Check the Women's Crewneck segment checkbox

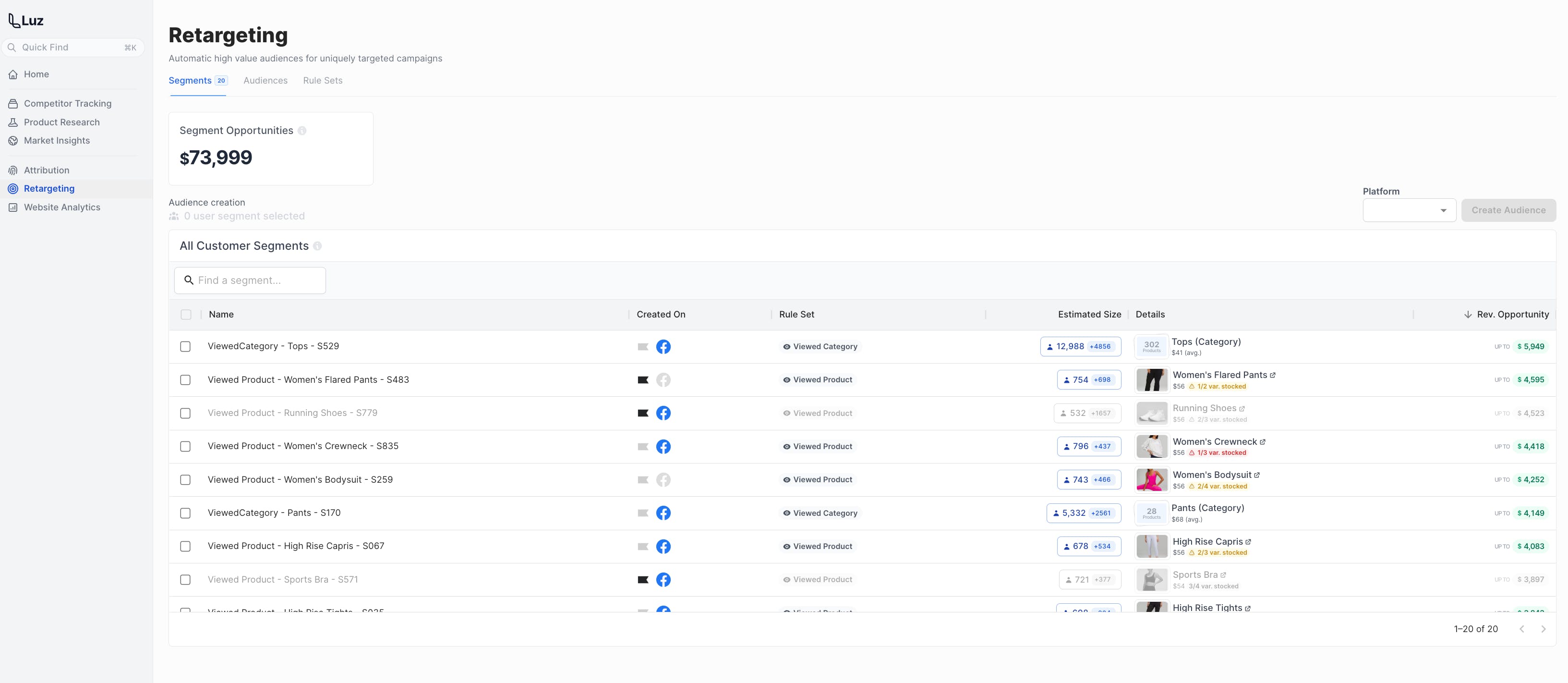tap(185, 446)
